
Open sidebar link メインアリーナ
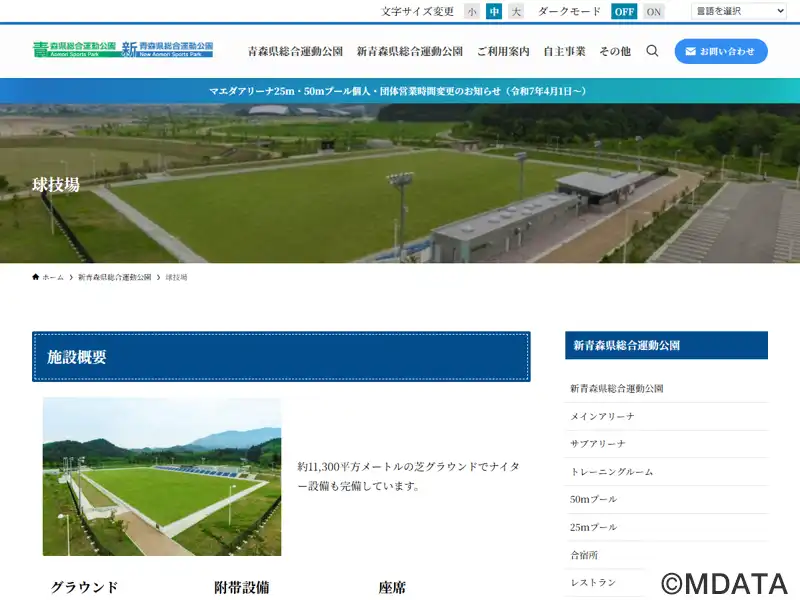[666, 416]
